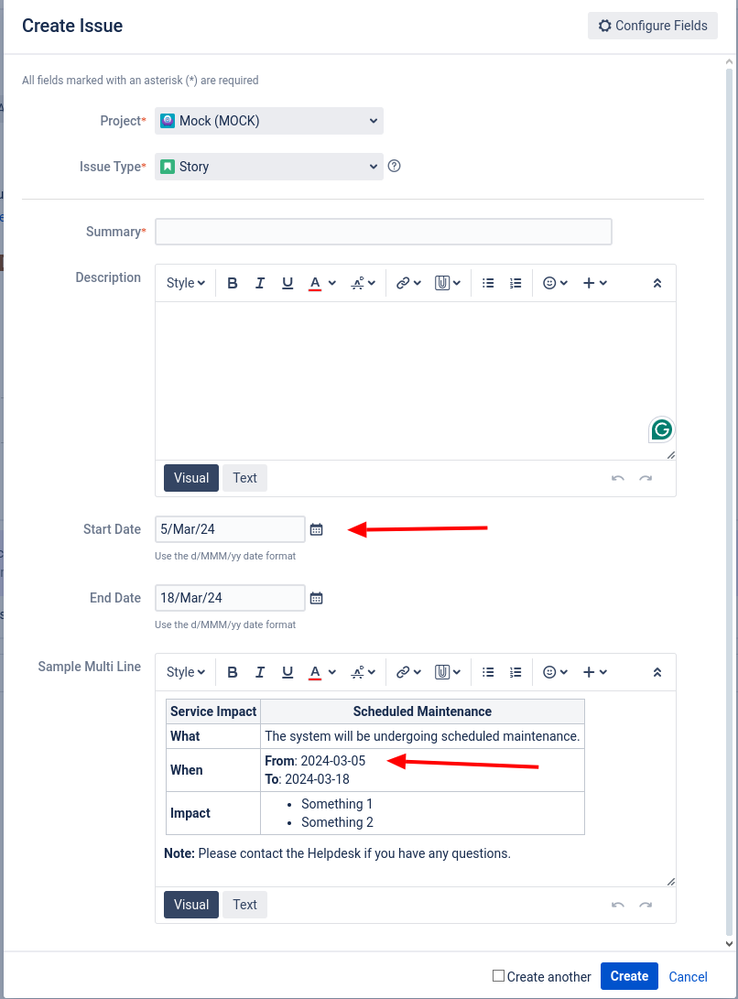Screen dimensions: 738x999
Task: Click 'To: 2024-03-18' in the table
Action: coord(307,779)
